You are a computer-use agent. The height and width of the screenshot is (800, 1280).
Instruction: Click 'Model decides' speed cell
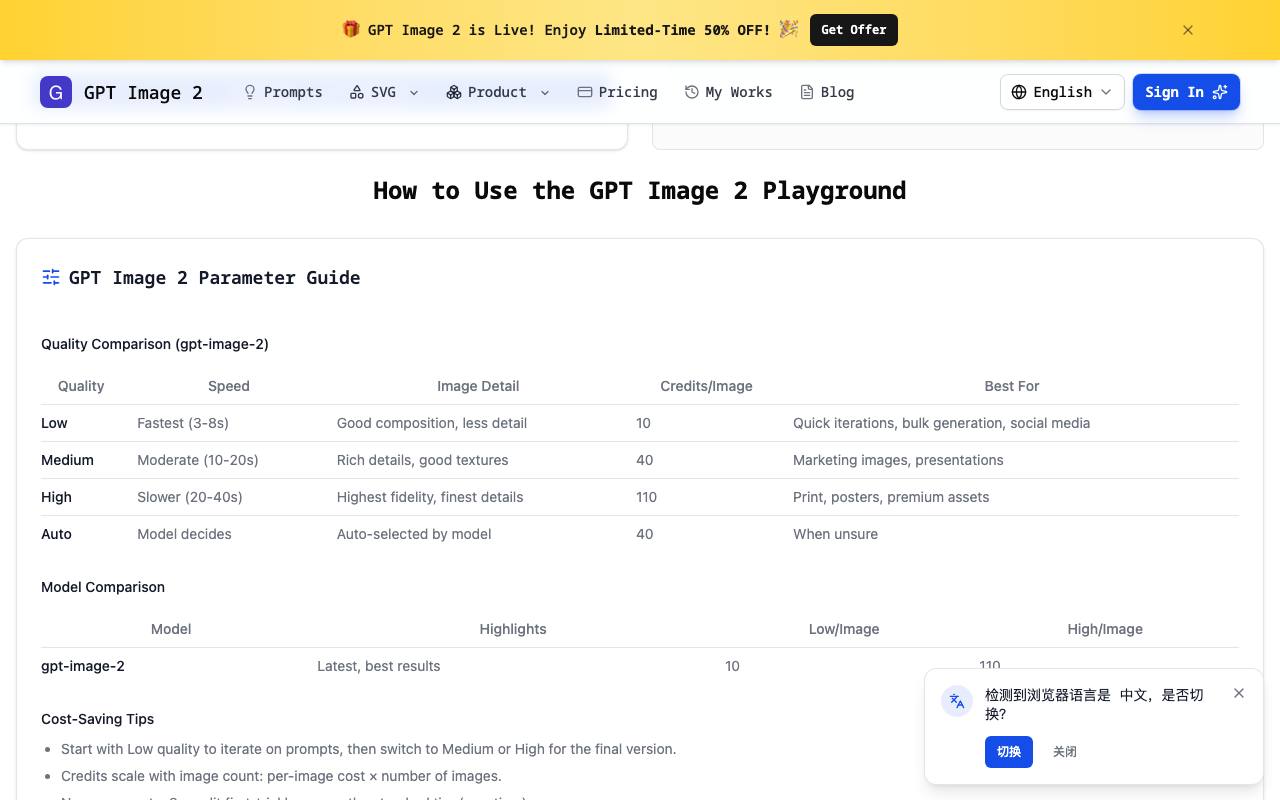[x=184, y=534]
